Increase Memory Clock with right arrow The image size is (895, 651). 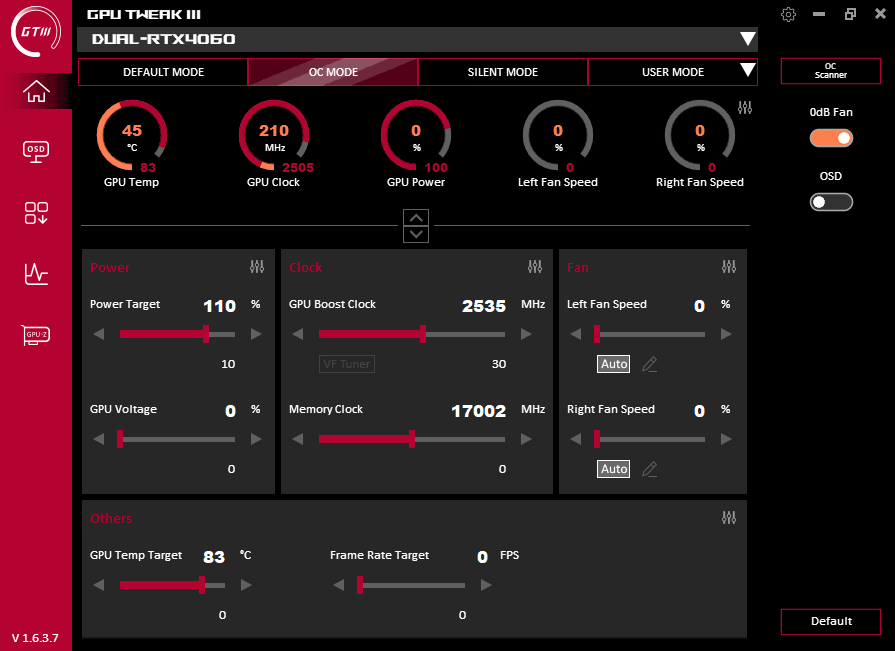coord(526,439)
